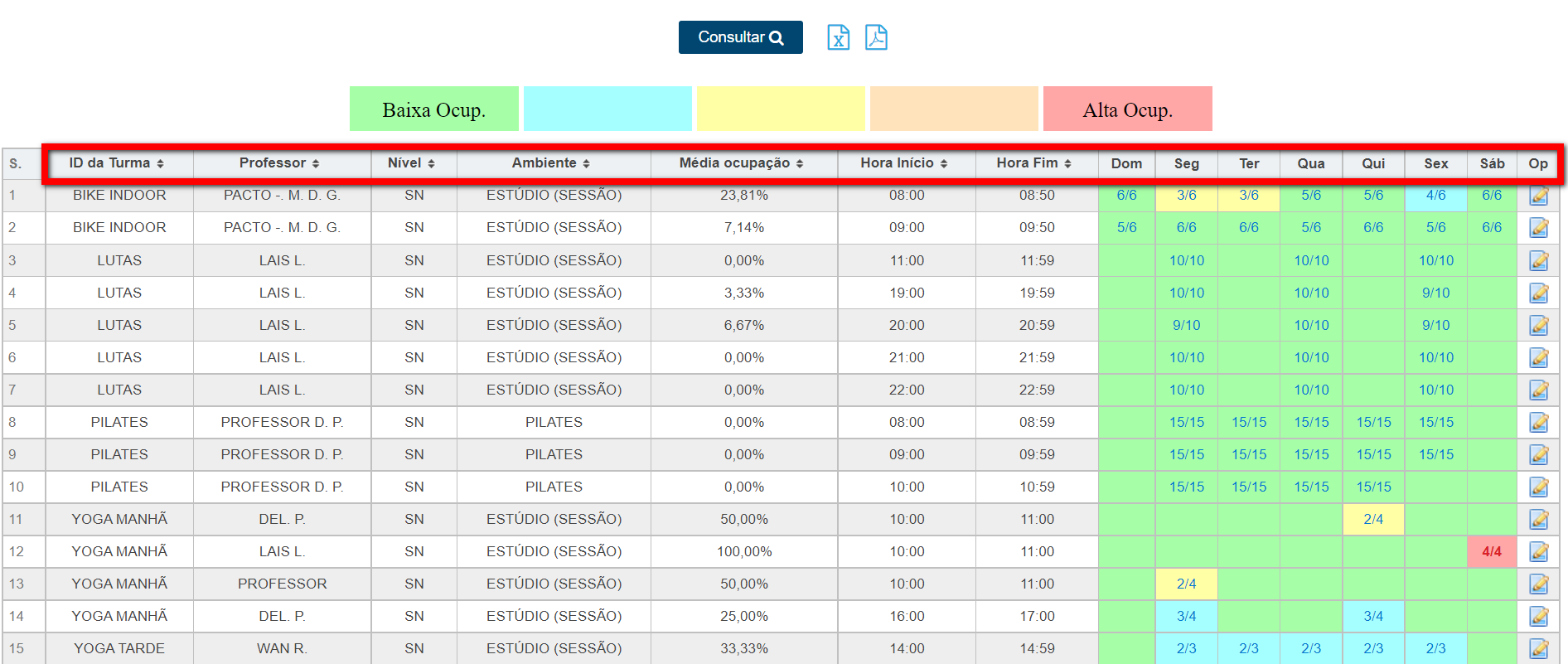Image resolution: width=1568 pixels, height=664 pixels.
Task: Open edit icon for LUTAS 19:00 class
Action: [x=1538, y=293]
